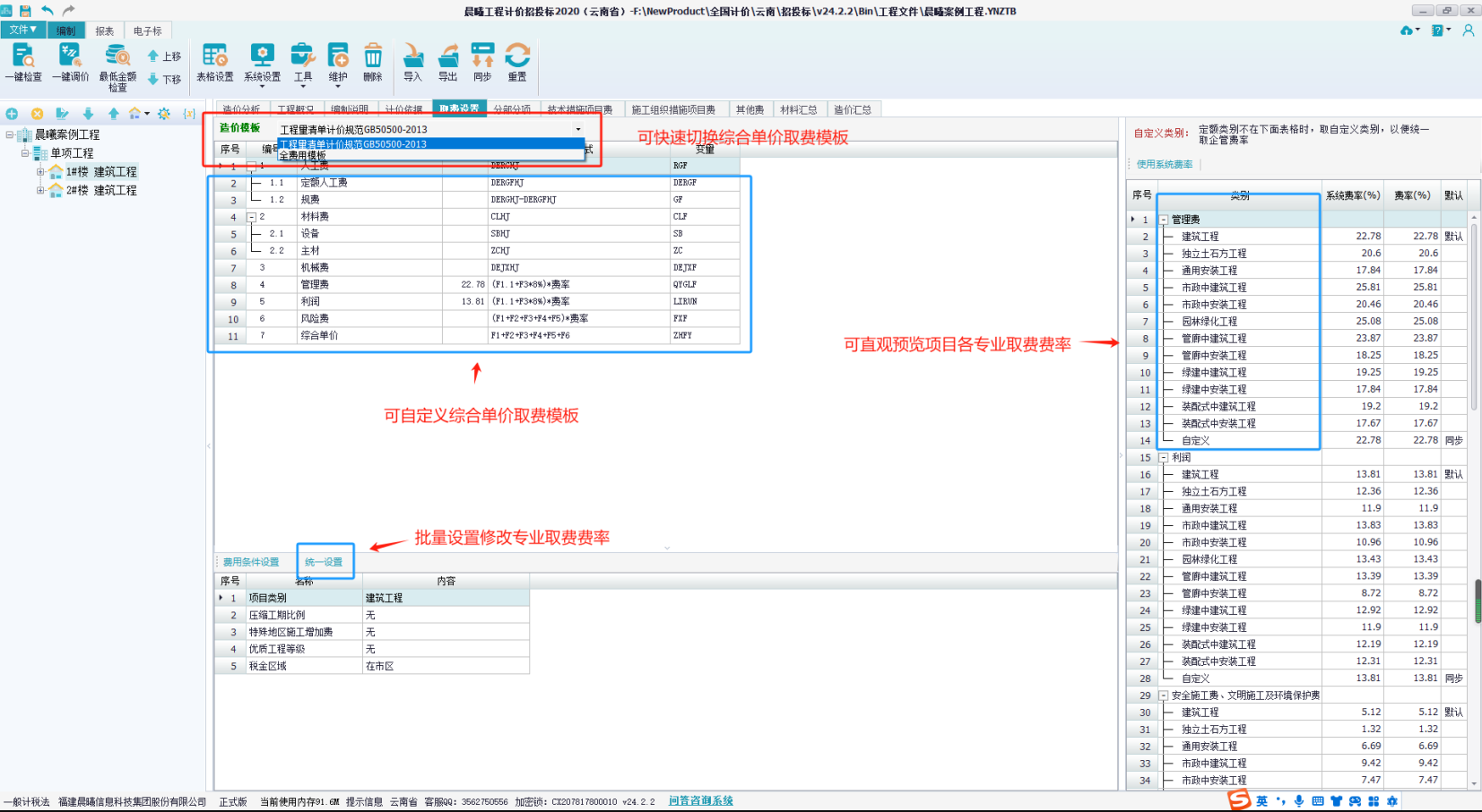
Task: Open the 文件 menu
Action: coord(22,30)
